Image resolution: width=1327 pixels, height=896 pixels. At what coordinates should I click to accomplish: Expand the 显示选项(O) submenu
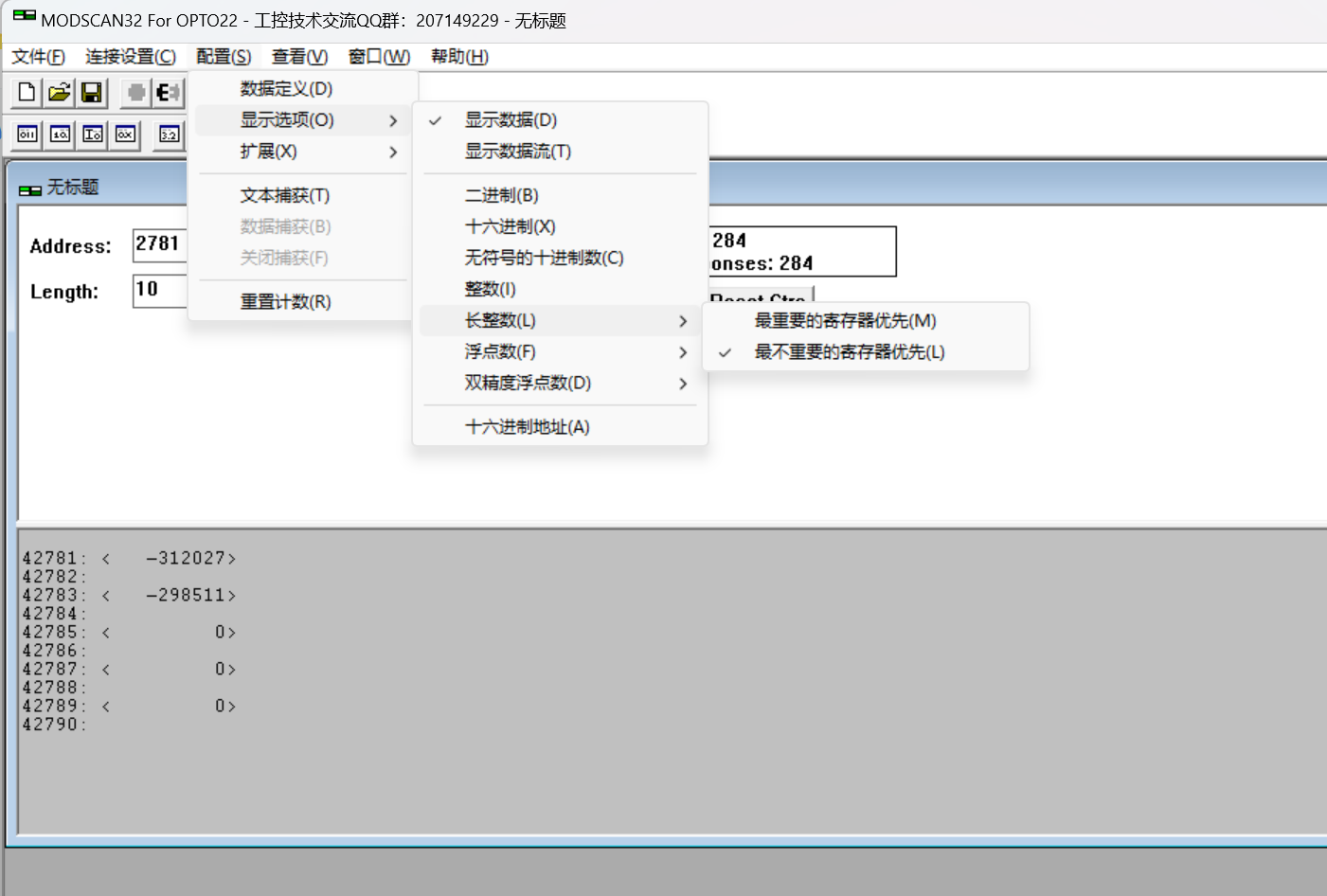click(302, 120)
